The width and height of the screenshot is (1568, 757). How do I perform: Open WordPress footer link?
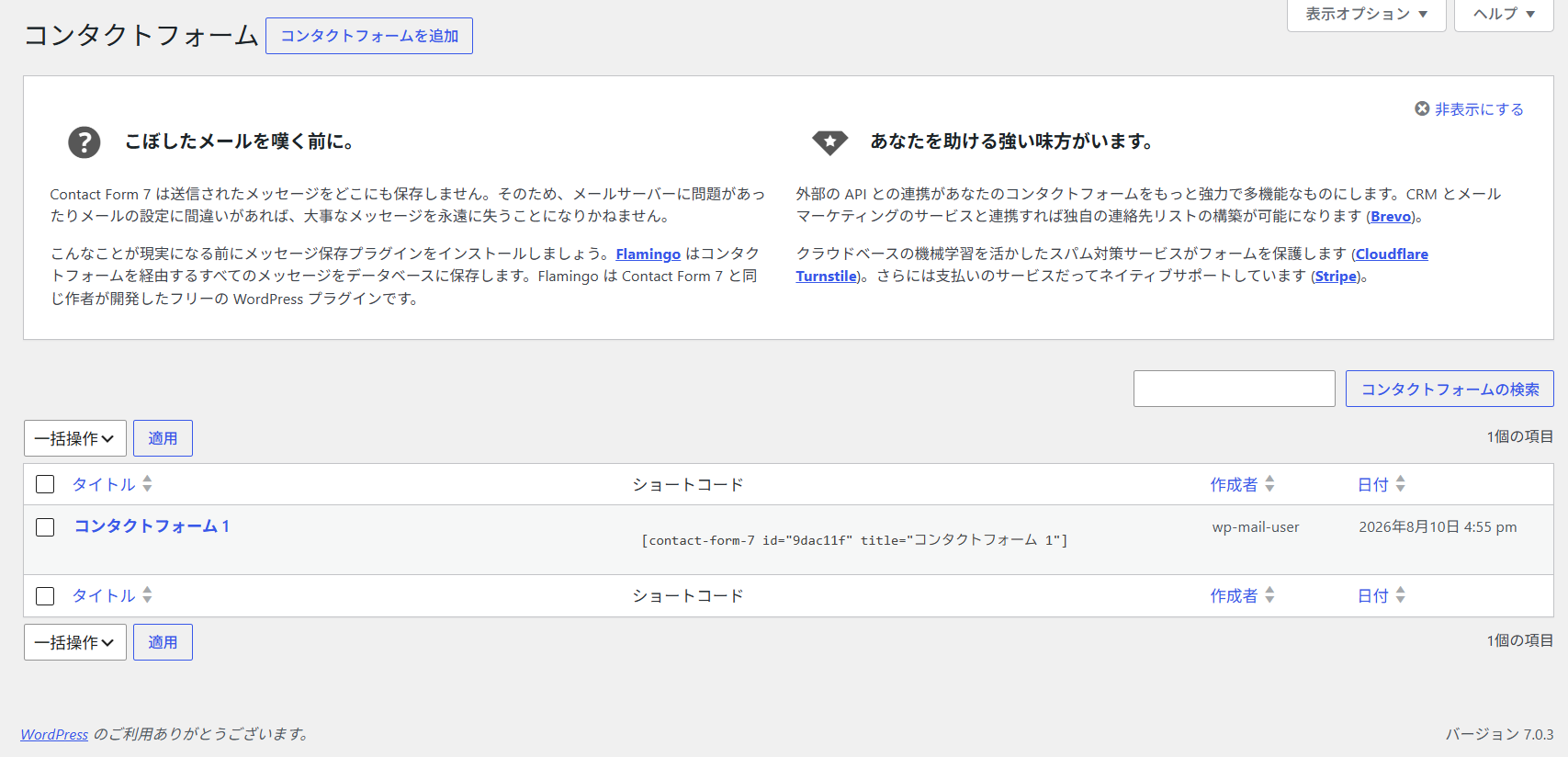point(54,735)
